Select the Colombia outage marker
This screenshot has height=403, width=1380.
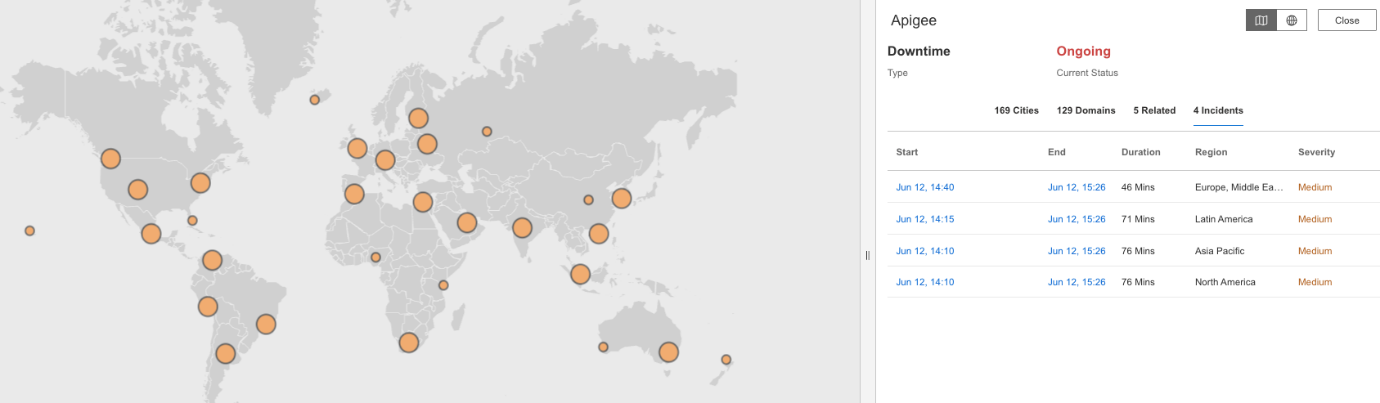211,261
